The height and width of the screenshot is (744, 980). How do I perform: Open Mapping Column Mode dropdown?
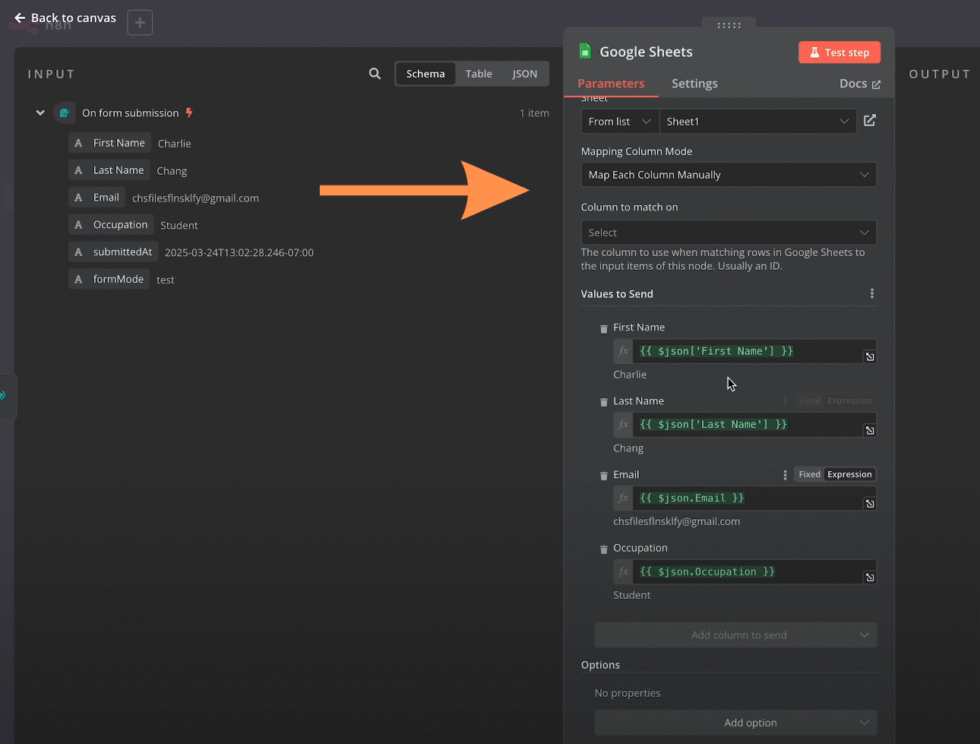tap(728, 175)
